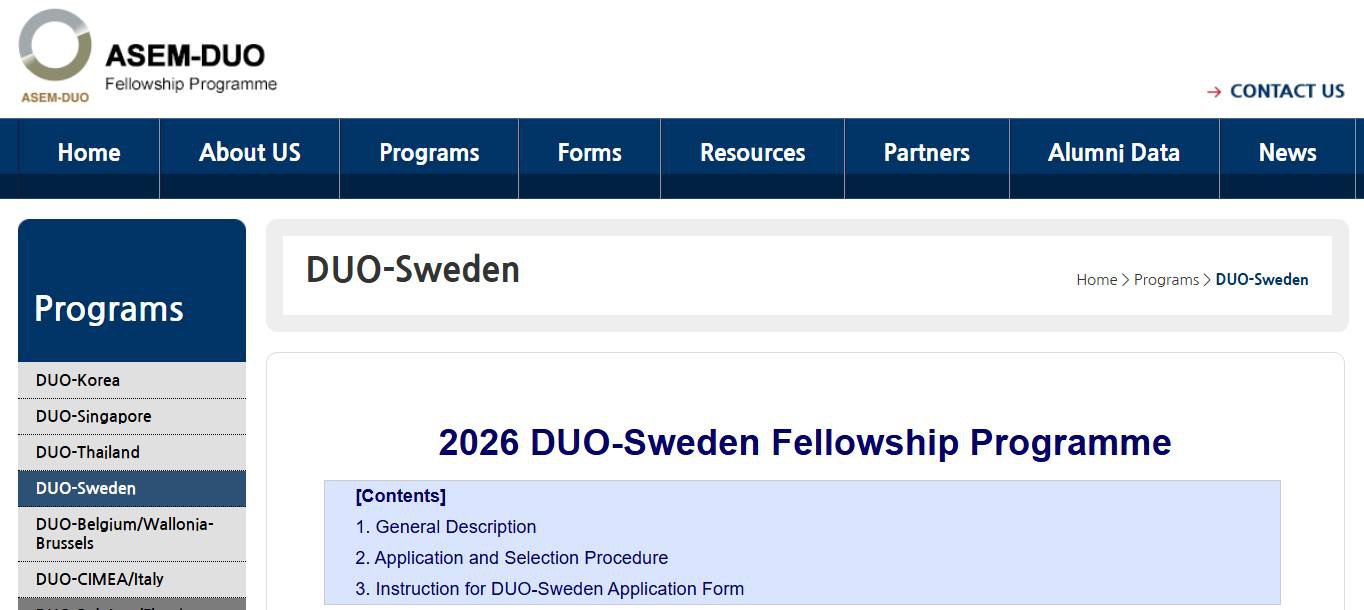Viewport: 1364px width, 610px height.
Task: Choose DUO-Thailand from the sidebar
Action: click(x=88, y=452)
